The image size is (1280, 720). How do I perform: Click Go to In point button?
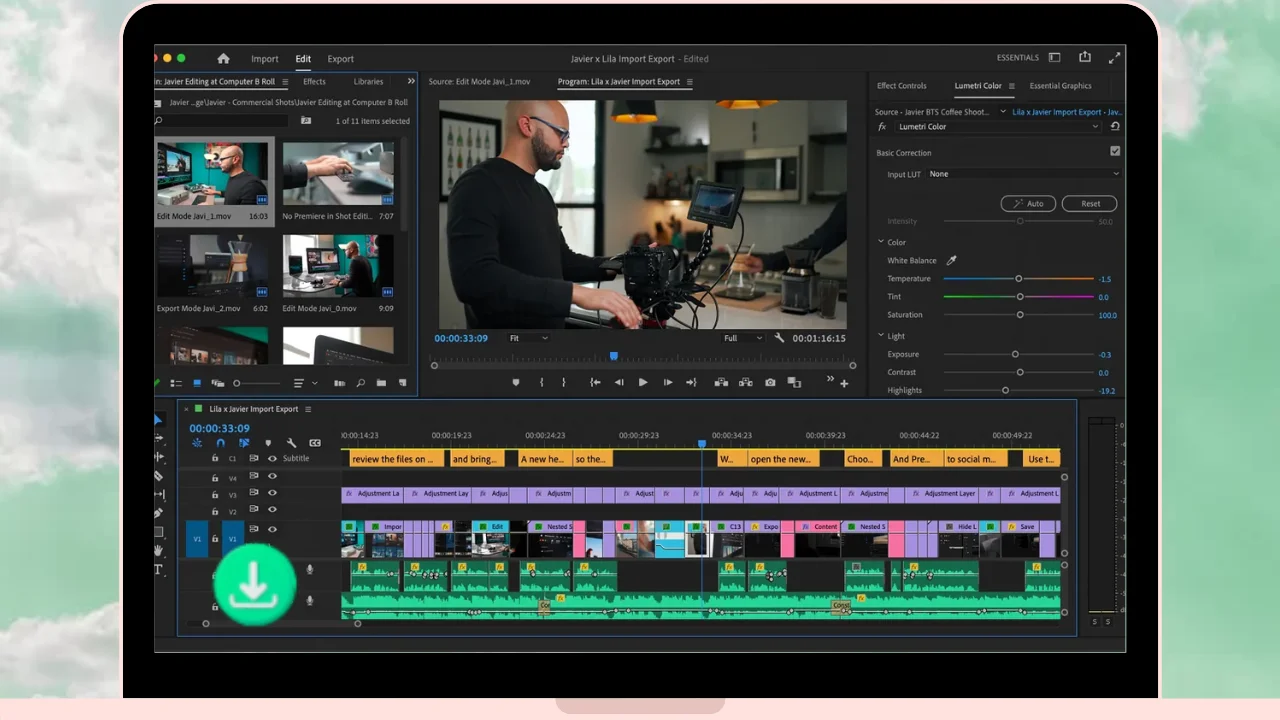coord(595,382)
